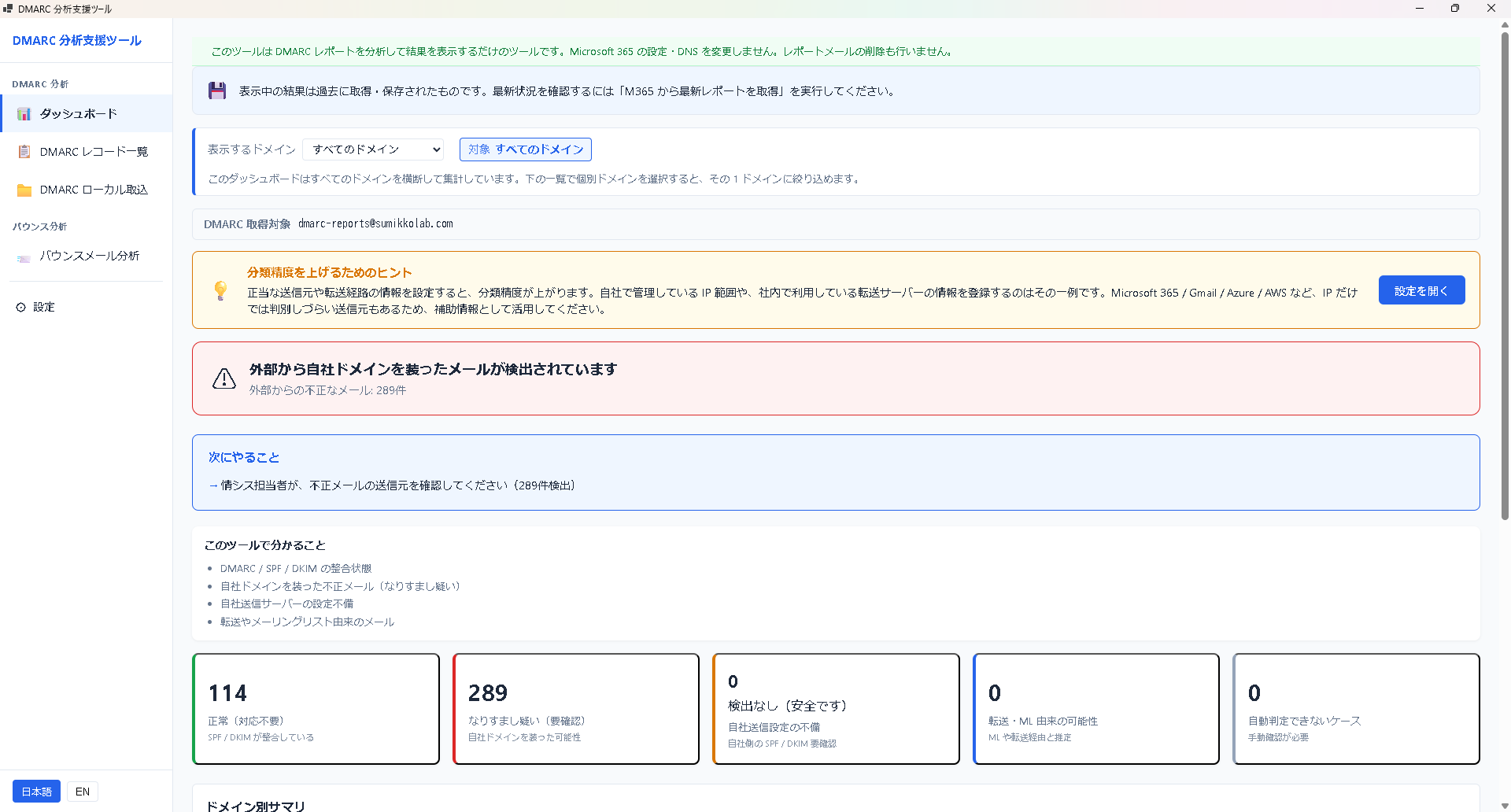
Task: Switch language to EN
Action: point(83,792)
